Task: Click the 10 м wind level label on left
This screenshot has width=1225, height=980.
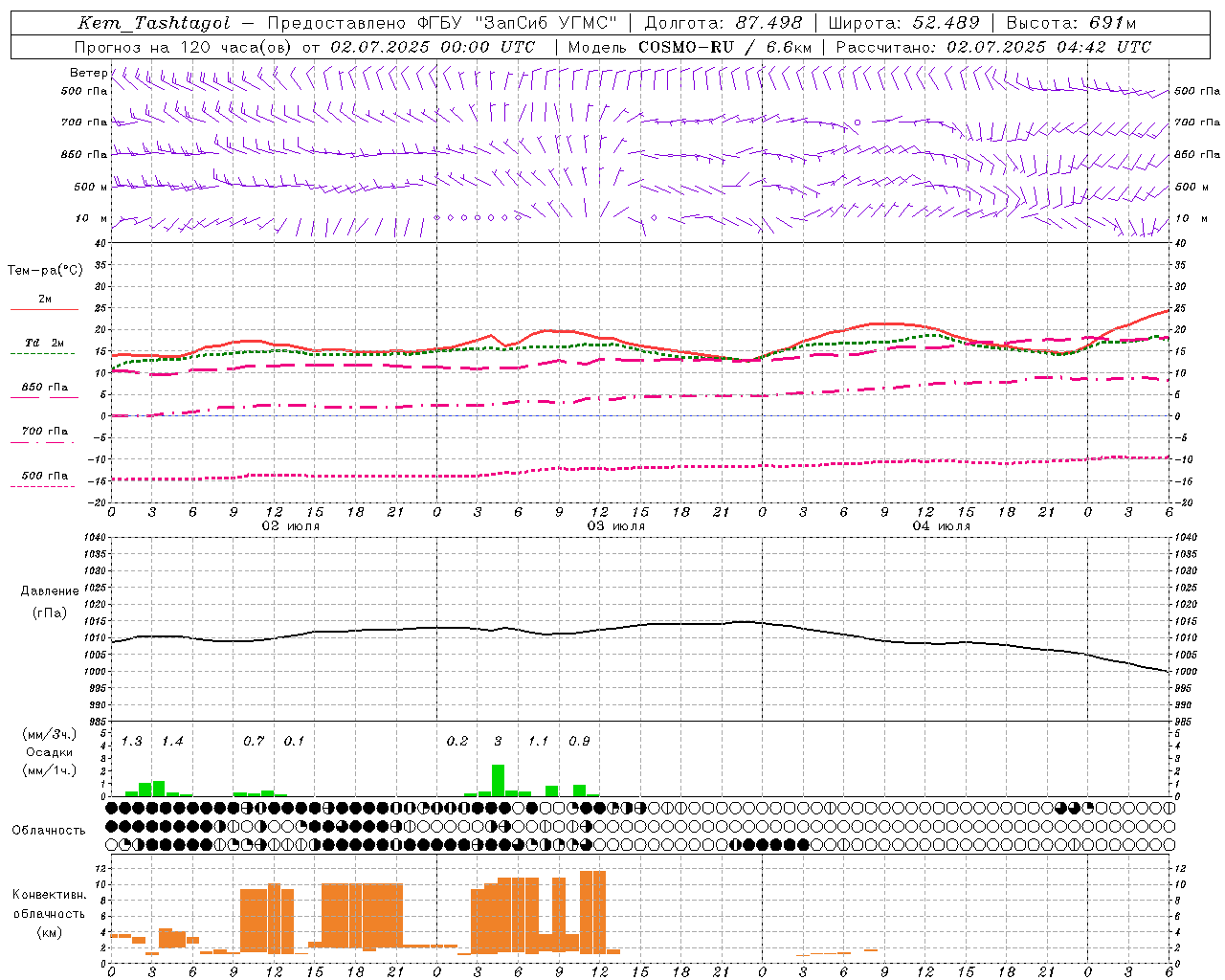Action: click(92, 219)
